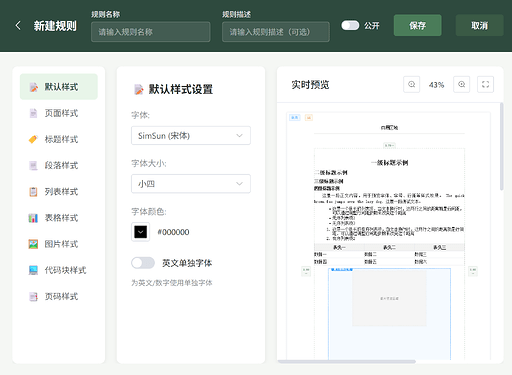The height and width of the screenshot is (375, 512).
Task: Switch to 段落样式 settings
Action: (x=59, y=165)
